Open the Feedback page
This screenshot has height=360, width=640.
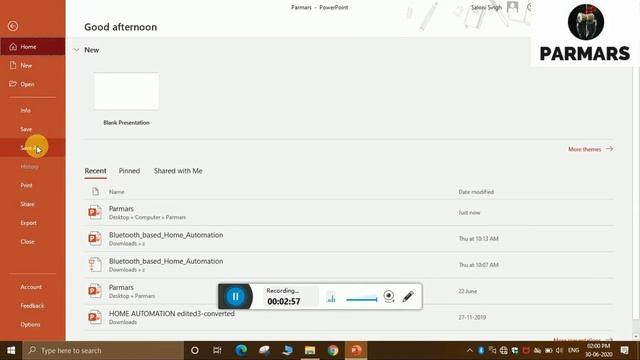click(x=32, y=306)
